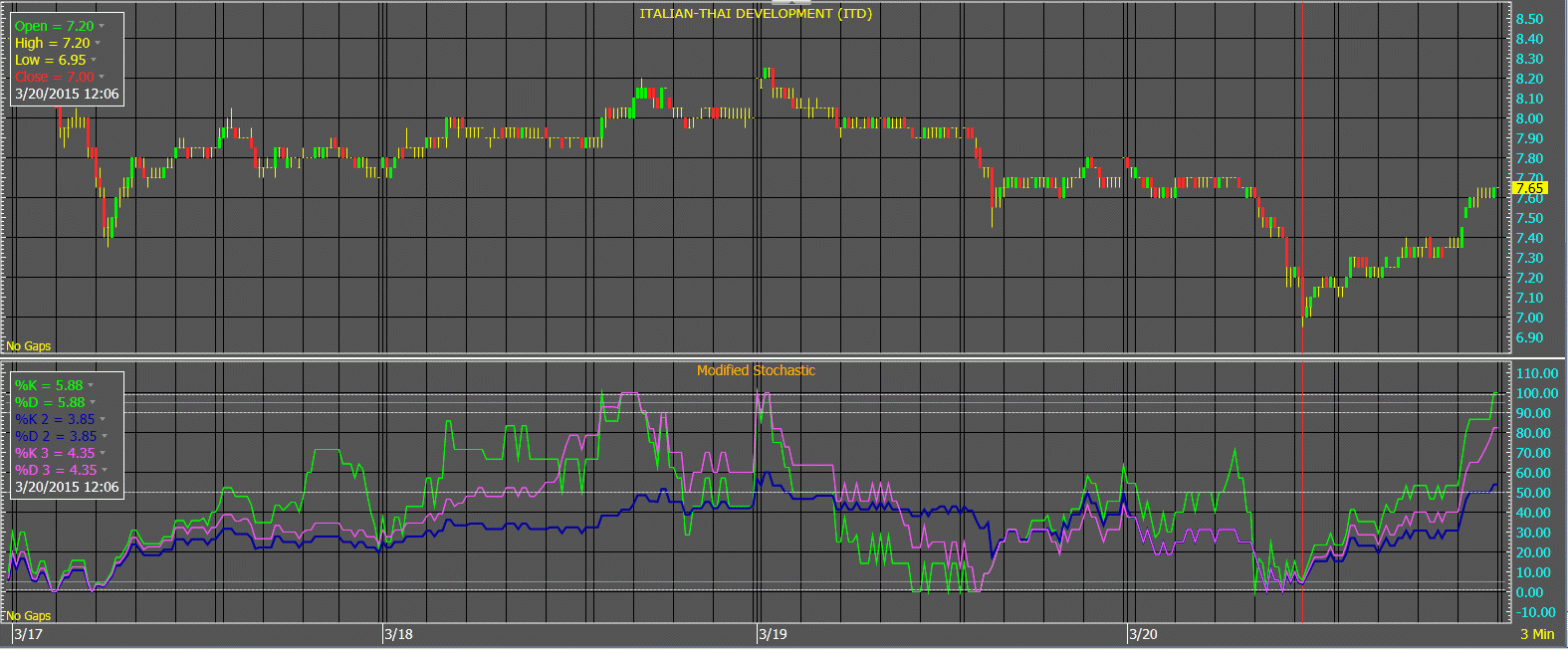This screenshot has height=650, width=1568.
Task: Click the 8.50 value on price axis
Action: (x=1529, y=19)
